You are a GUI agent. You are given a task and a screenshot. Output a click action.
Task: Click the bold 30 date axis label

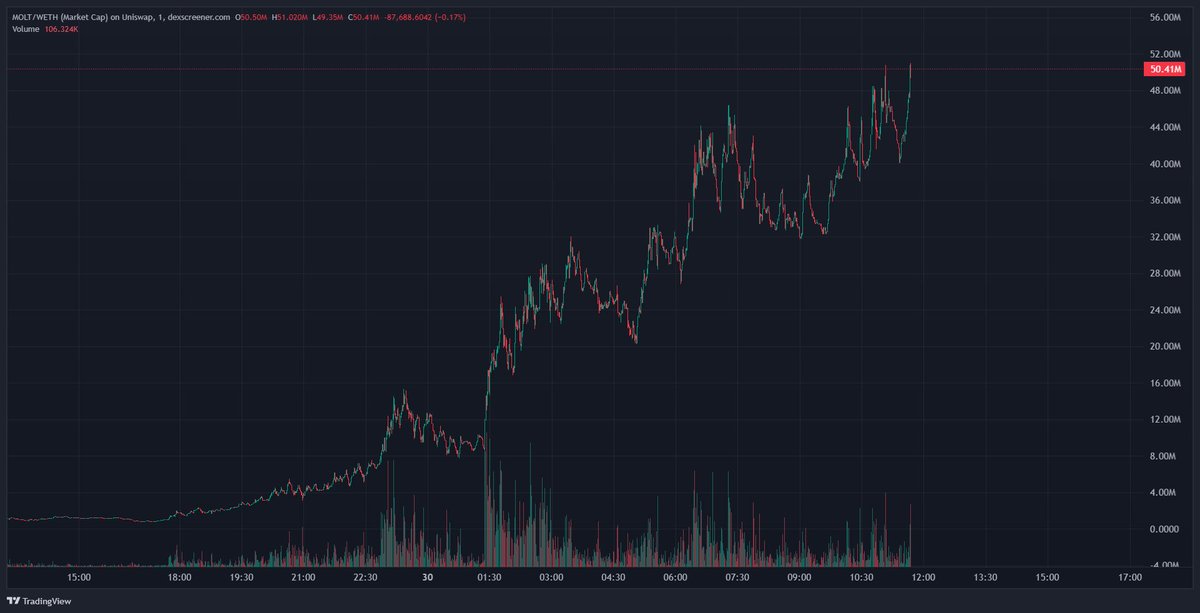427,577
